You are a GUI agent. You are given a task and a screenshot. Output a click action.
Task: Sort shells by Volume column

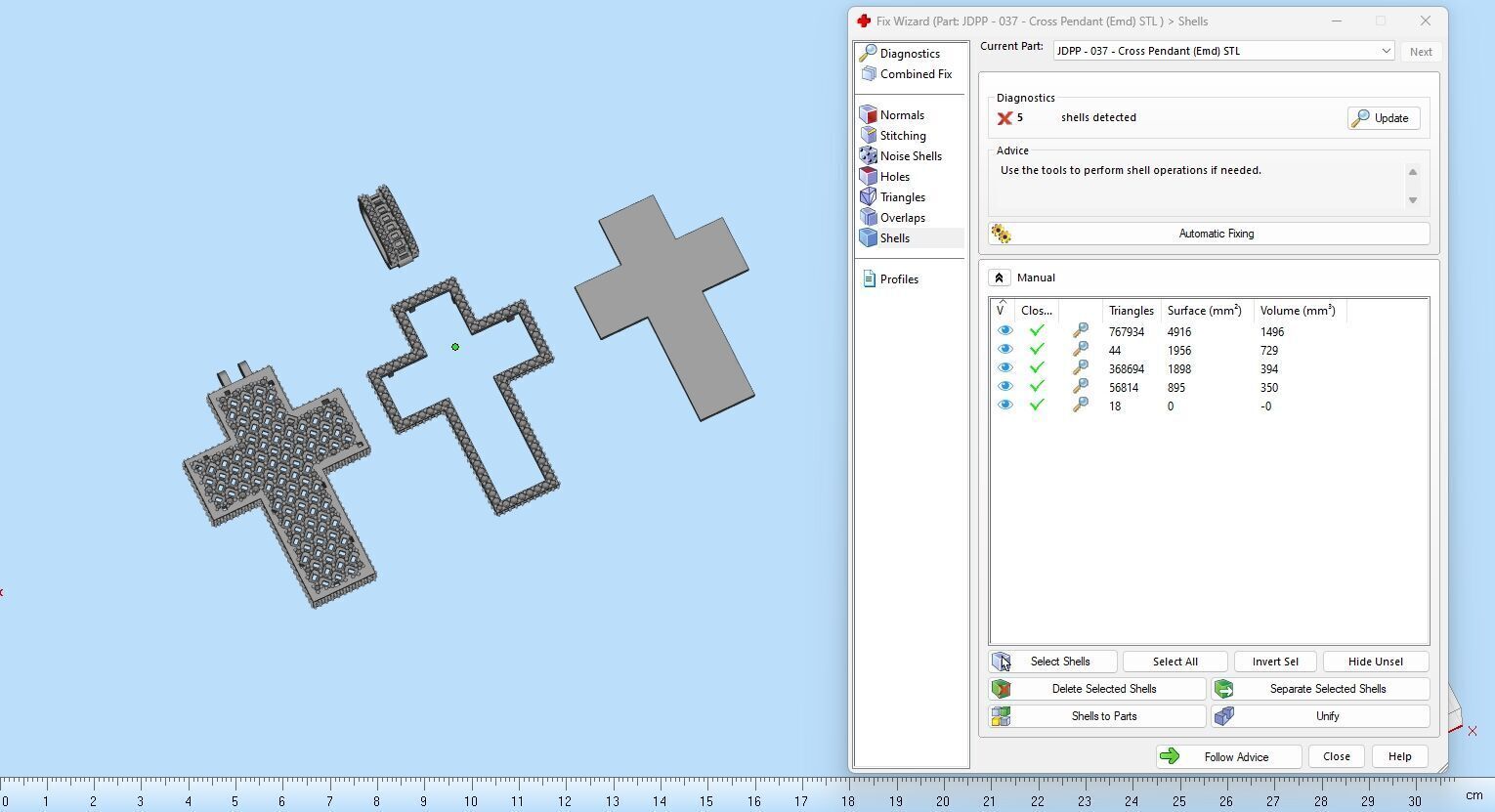pyautogui.click(x=1298, y=311)
